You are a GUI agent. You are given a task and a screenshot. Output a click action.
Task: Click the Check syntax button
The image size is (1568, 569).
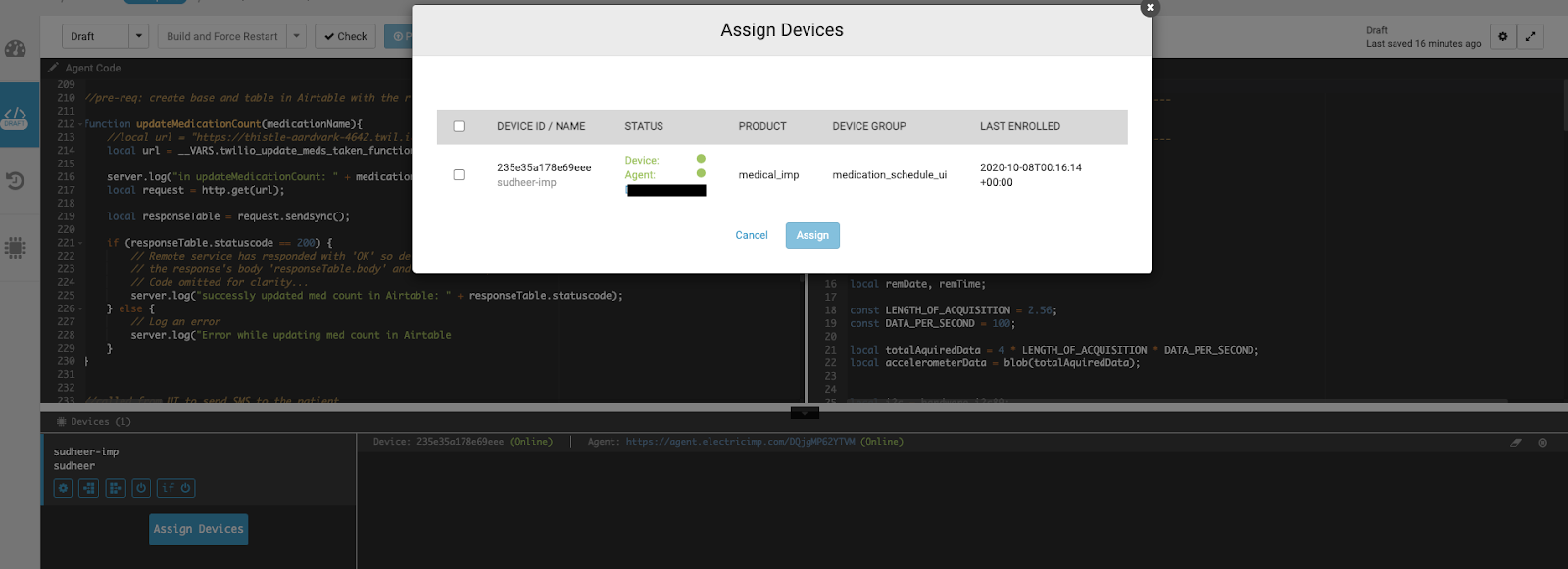point(345,37)
